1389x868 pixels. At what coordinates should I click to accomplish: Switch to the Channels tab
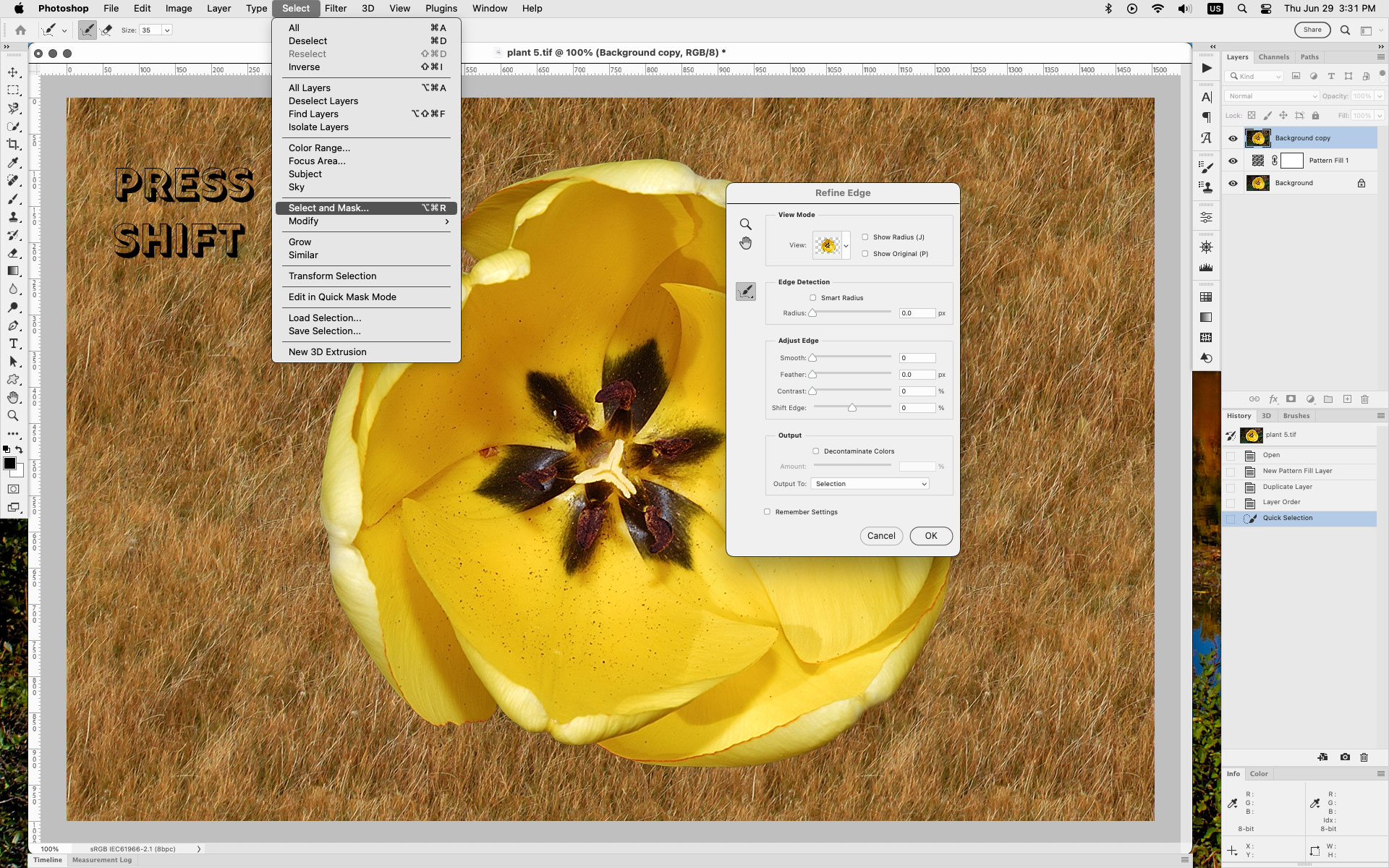(x=1273, y=56)
